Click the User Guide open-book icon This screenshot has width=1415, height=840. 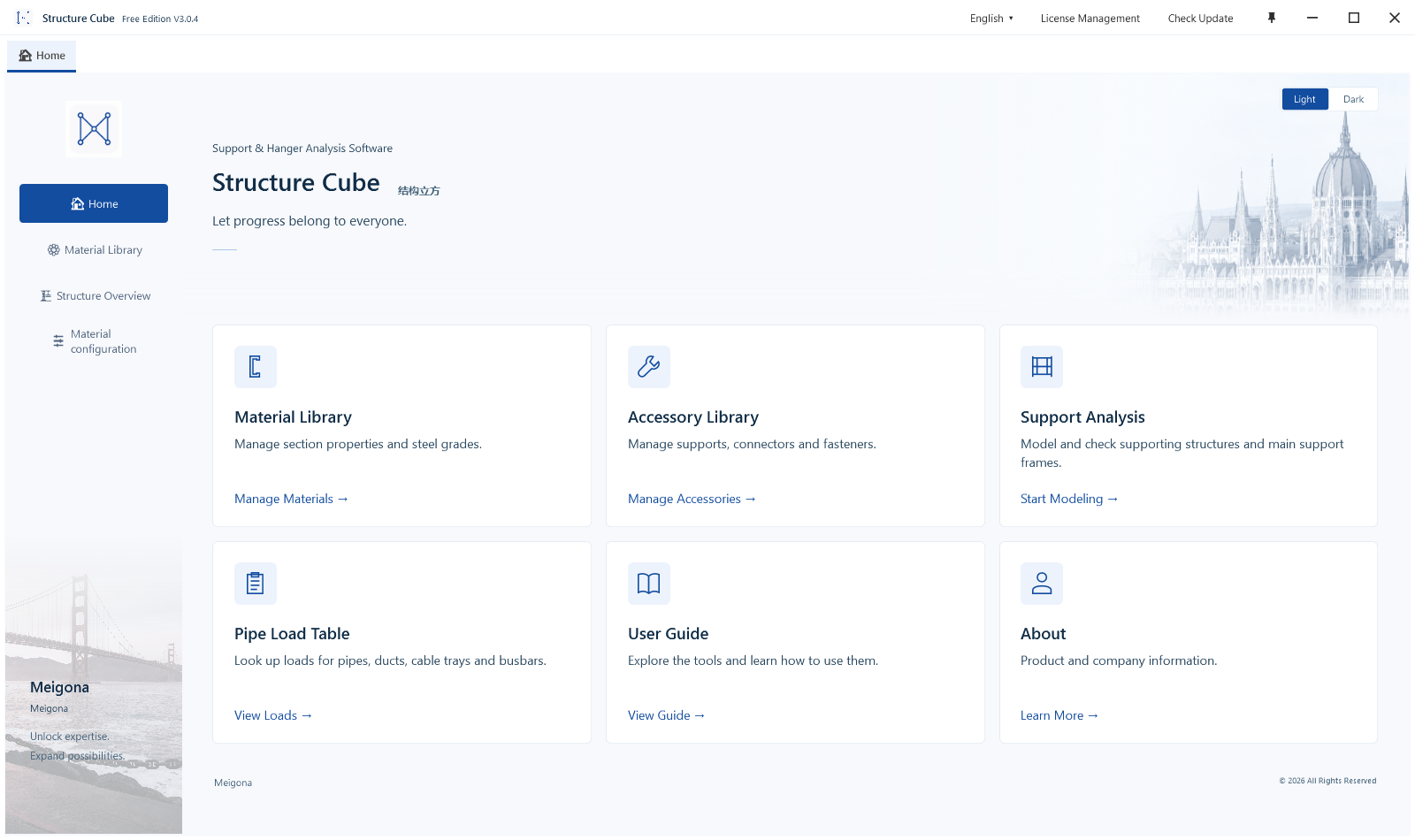coord(649,584)
